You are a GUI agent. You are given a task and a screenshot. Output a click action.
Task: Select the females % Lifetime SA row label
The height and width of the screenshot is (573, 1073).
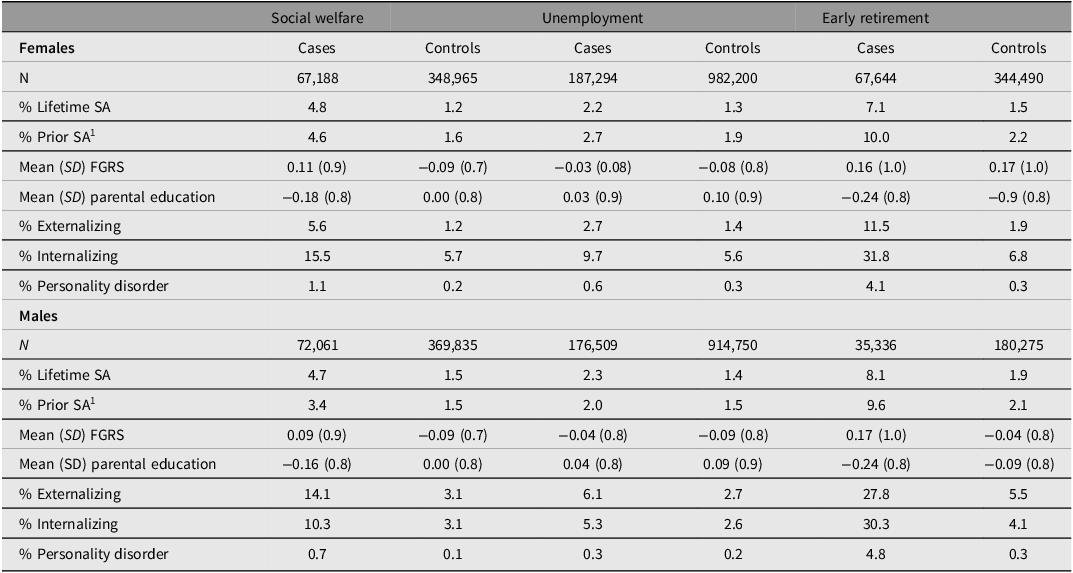64,108
